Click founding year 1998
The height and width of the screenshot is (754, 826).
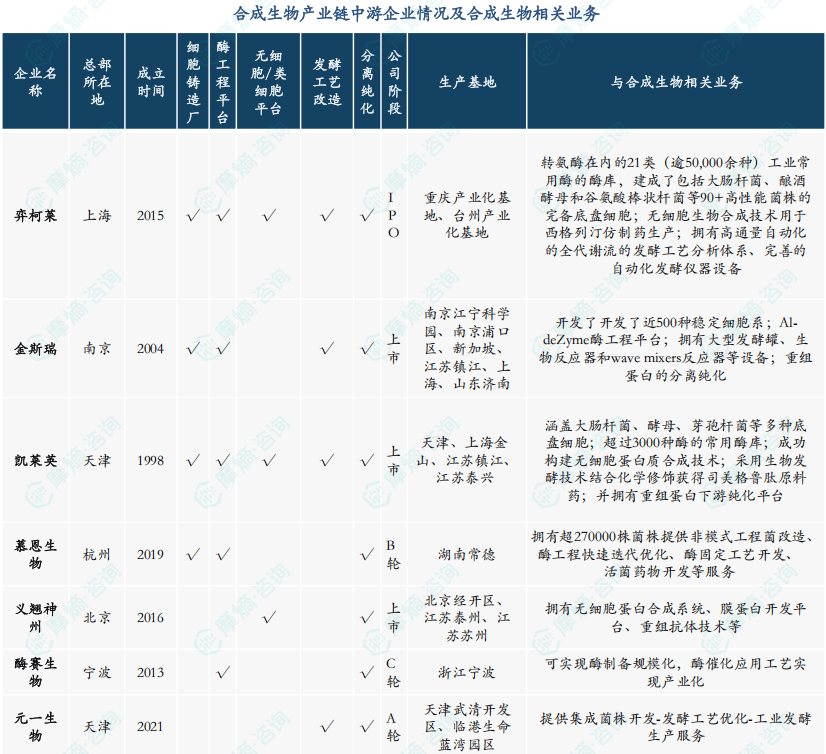tap(151, 461)
